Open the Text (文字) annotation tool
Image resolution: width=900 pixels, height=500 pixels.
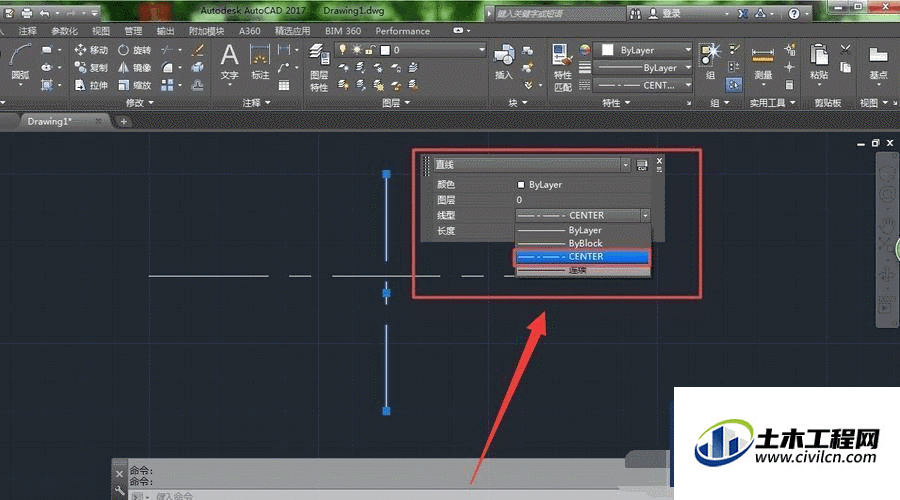coord(230,62)
